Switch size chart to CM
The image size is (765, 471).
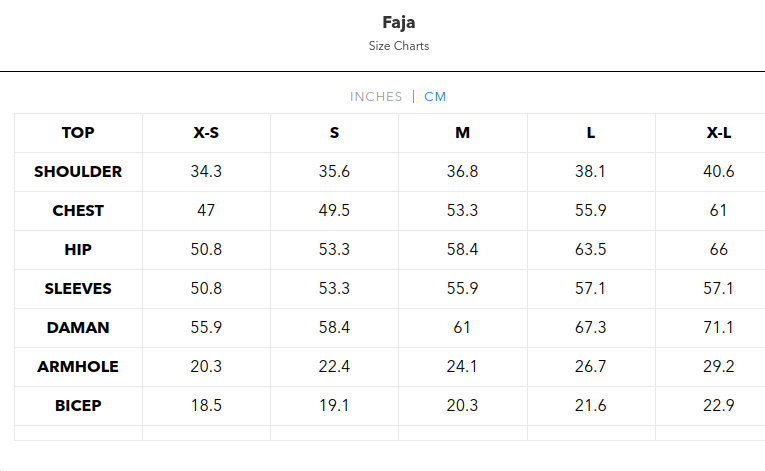pos(435,97)
